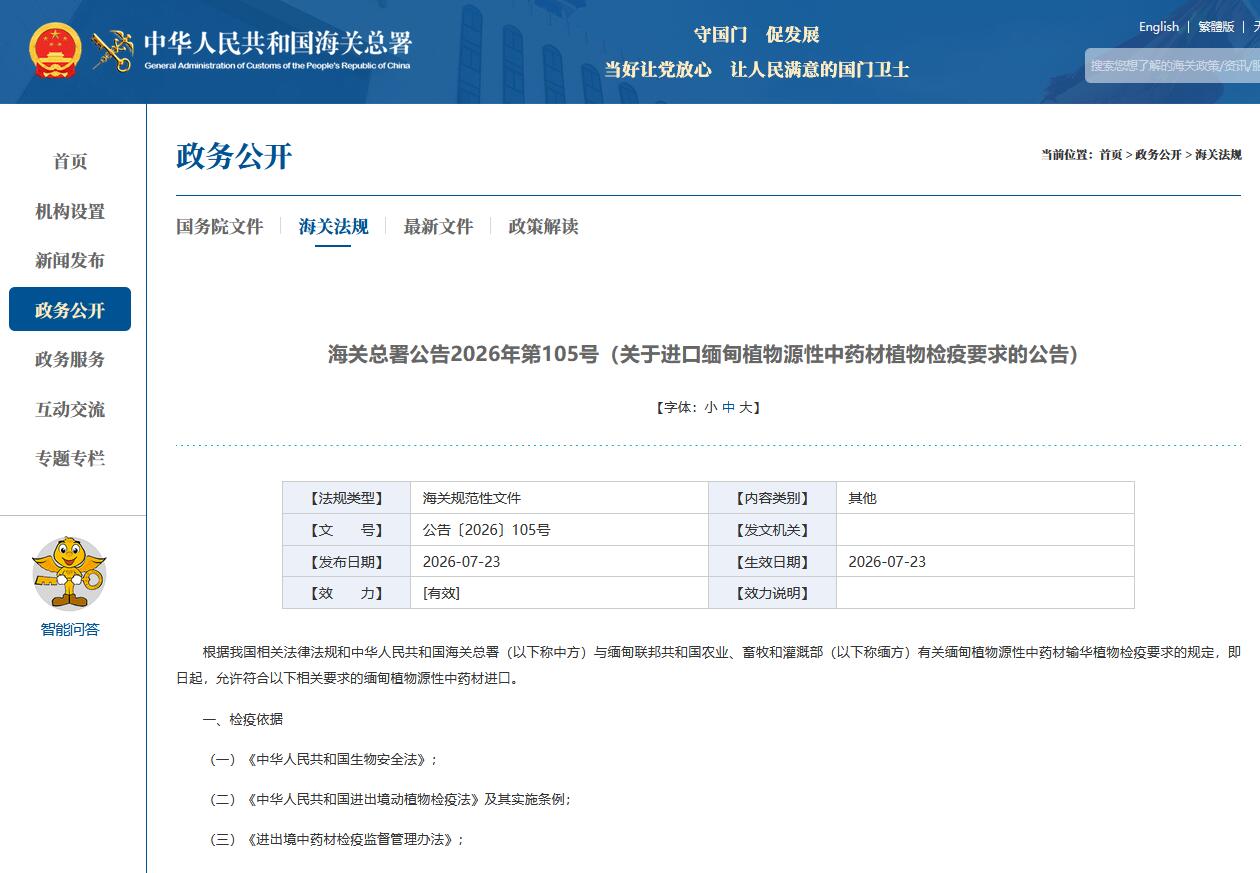This screenshot has width=1260, height=873.
Task: Set font size to 大
Action: (x=745, y=407)
